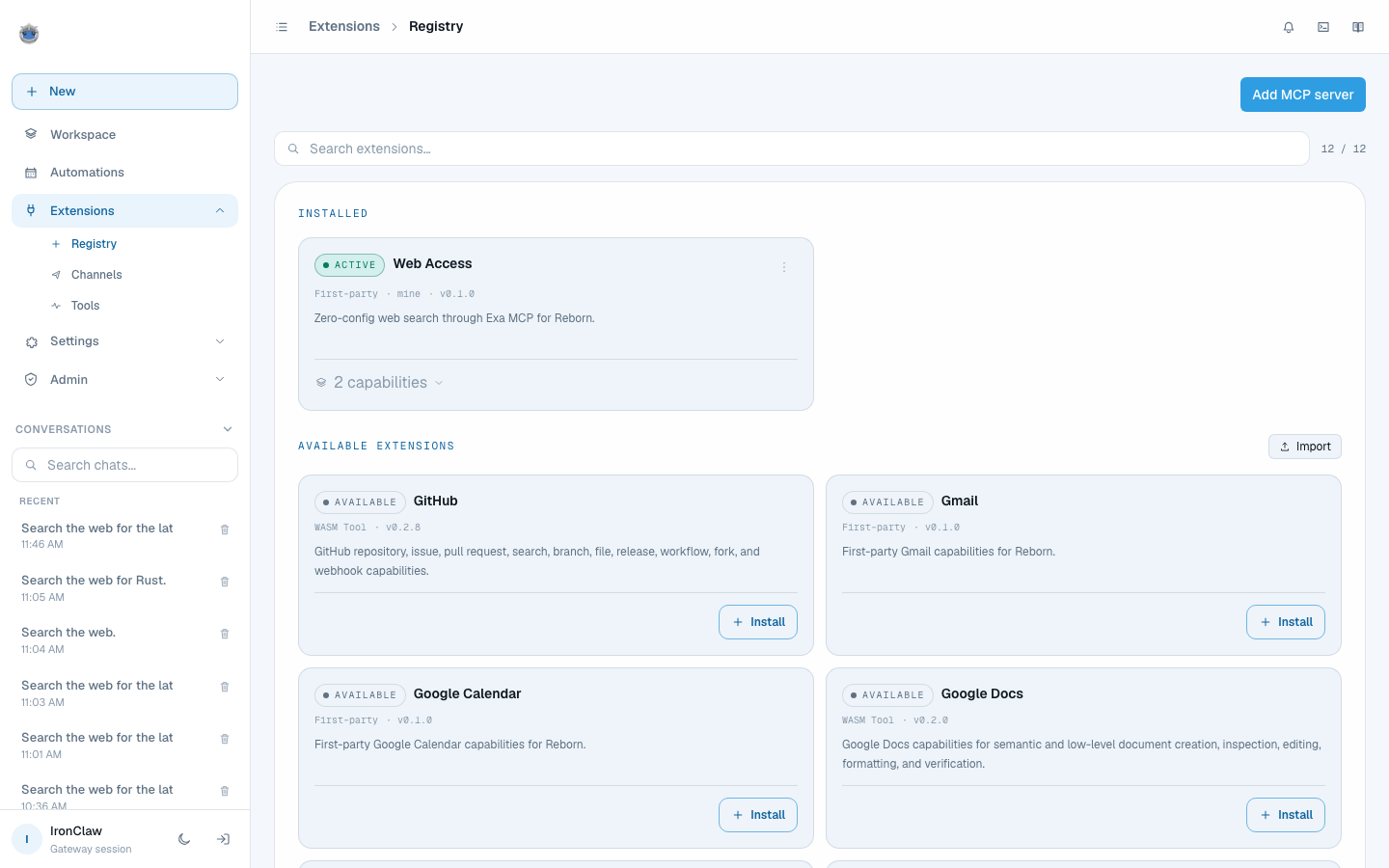1389x868 pixels.
Task: Expand the Settings section
Action: [124, 341]
